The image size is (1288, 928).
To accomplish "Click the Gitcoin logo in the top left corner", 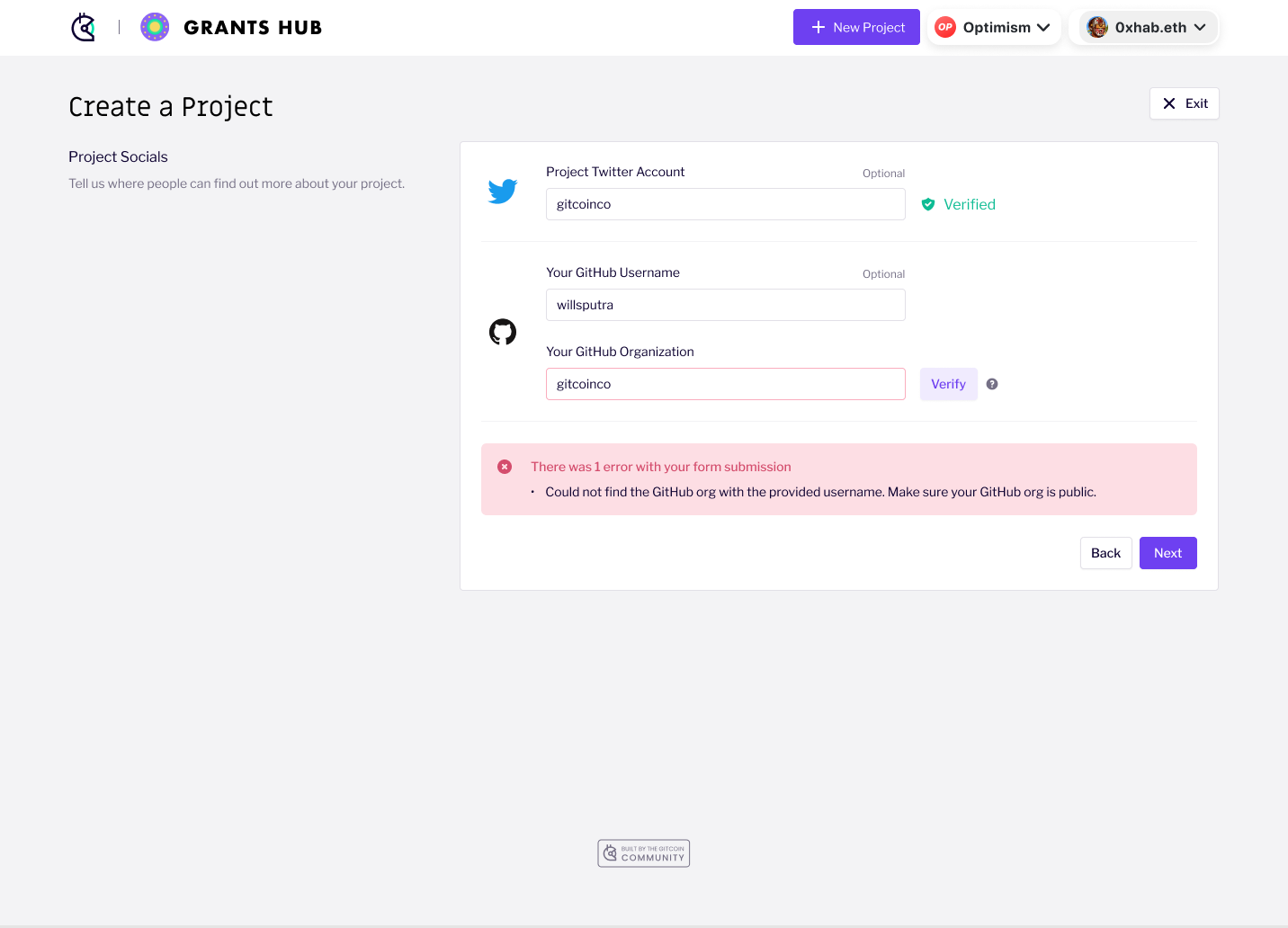I will click(82, 27).
